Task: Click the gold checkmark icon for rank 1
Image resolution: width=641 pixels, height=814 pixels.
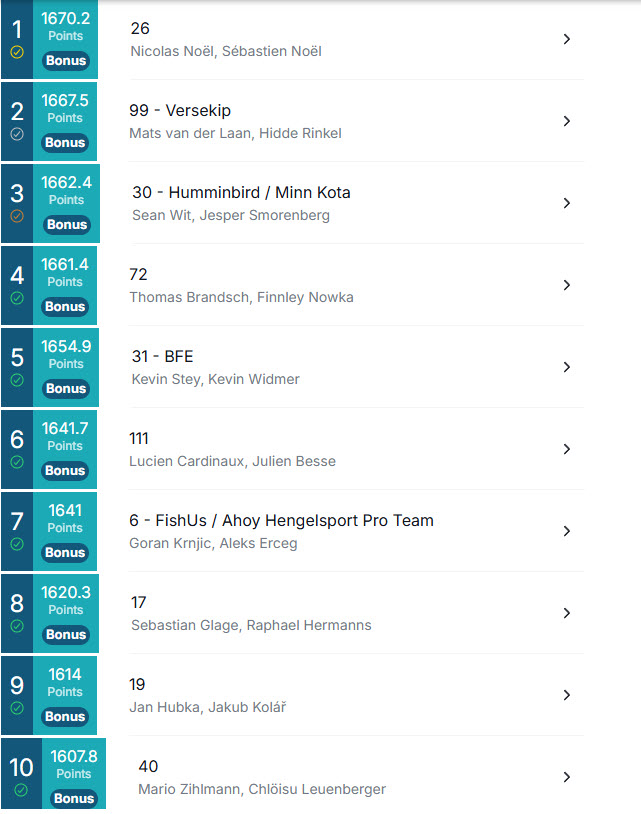Action: [17, 52]
